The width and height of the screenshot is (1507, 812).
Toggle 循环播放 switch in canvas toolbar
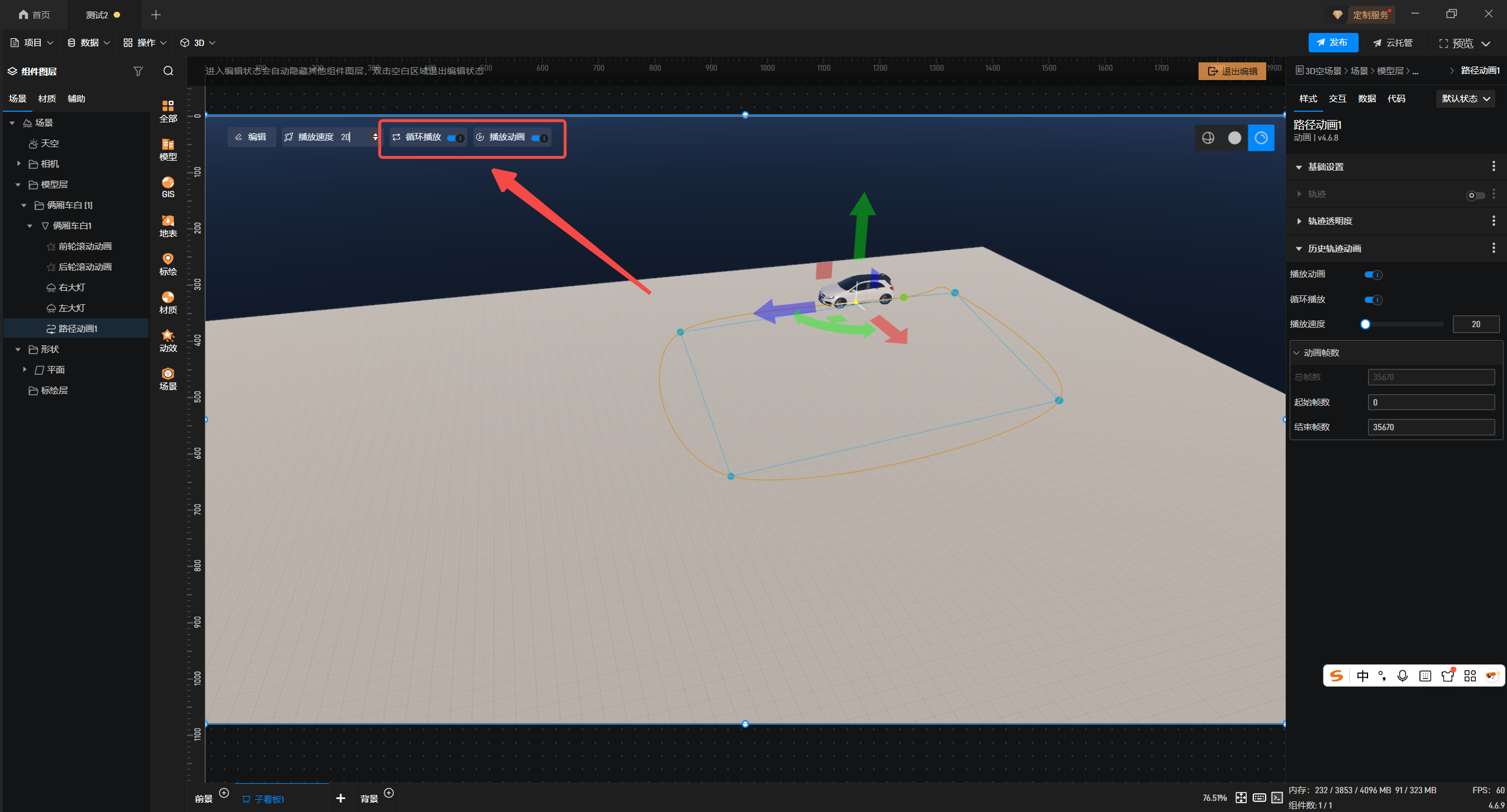pyautogui.click(x=456, y=138)
